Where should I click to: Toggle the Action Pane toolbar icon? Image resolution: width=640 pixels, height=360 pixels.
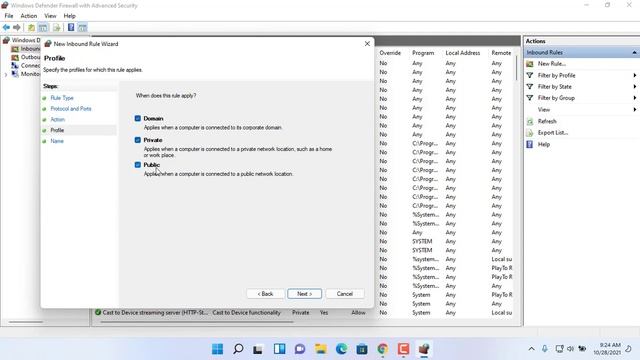tap(82, 27)
